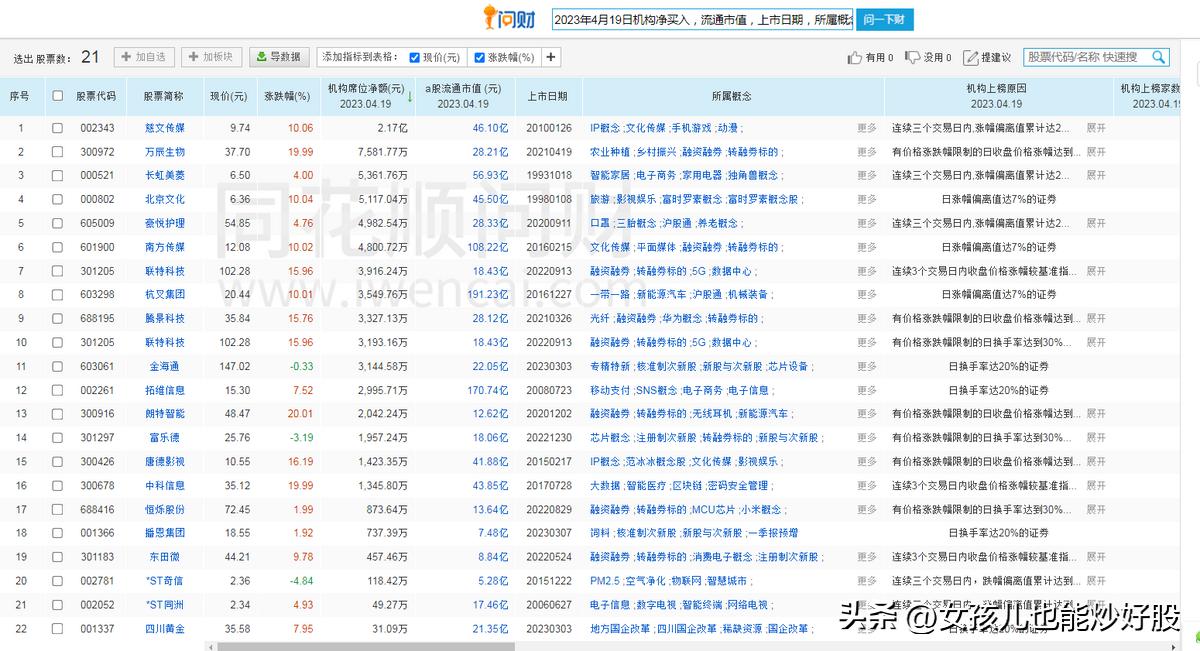Screen dimensions: 1200x651
Task: Uncheck the 涨跌幅(%) indicator checkbox
Action: (x=480, y=57)
